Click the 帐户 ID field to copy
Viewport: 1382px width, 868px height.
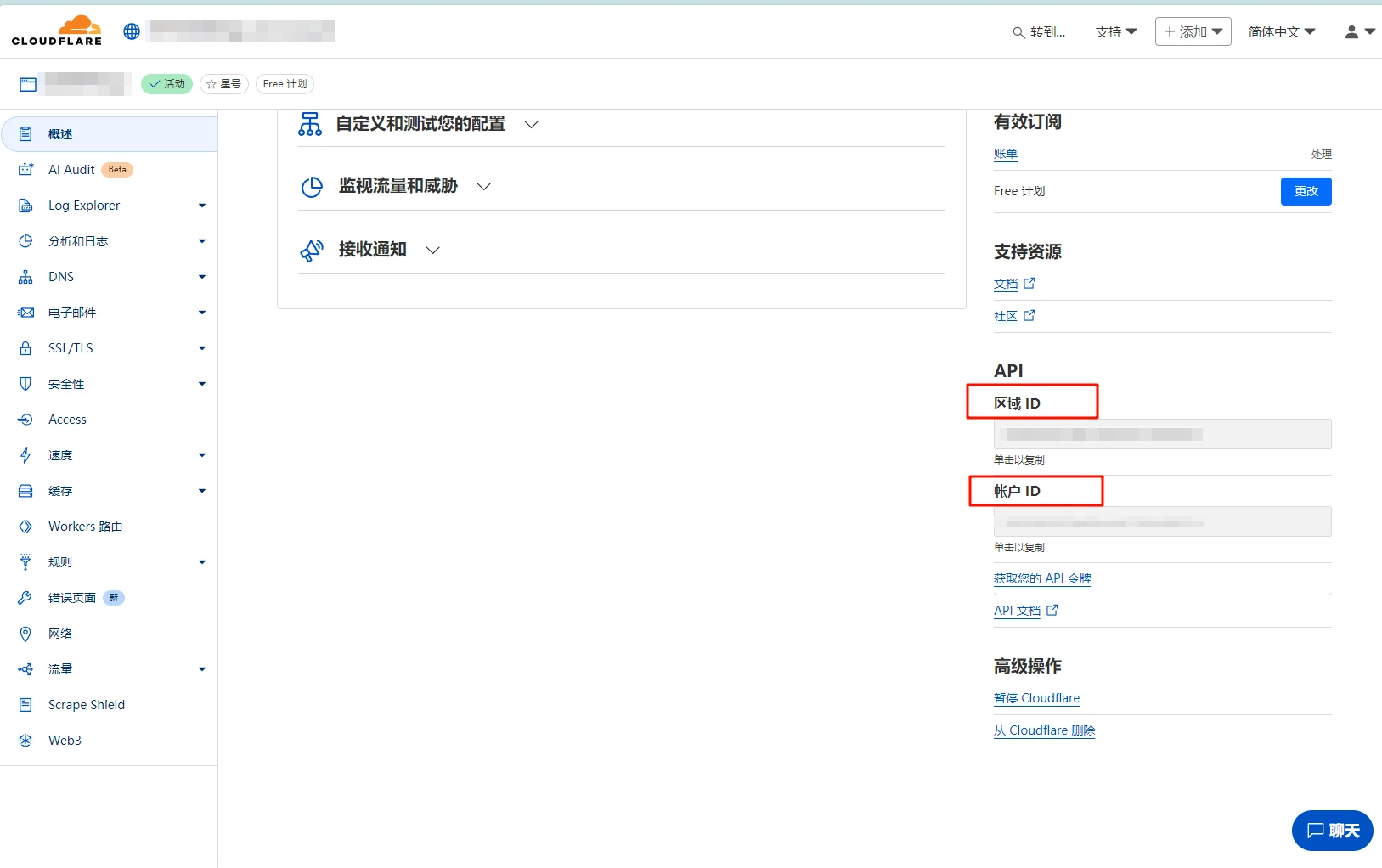1162,521
